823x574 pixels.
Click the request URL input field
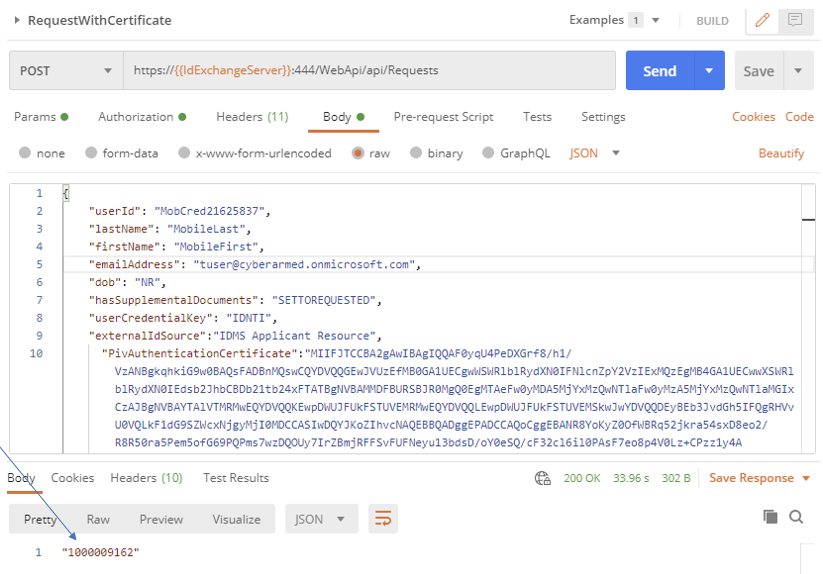point(370,70)
